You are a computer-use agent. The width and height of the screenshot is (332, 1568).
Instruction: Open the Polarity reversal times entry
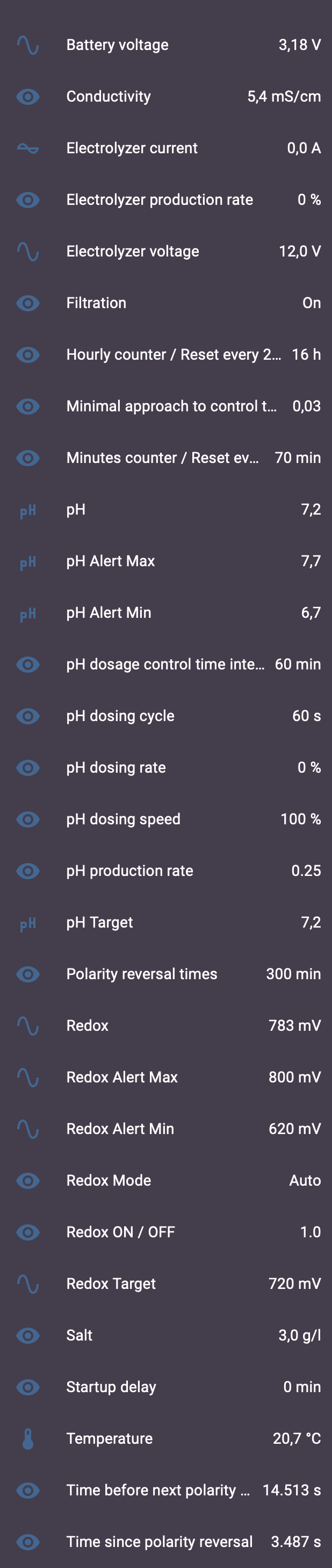point(166,974)
